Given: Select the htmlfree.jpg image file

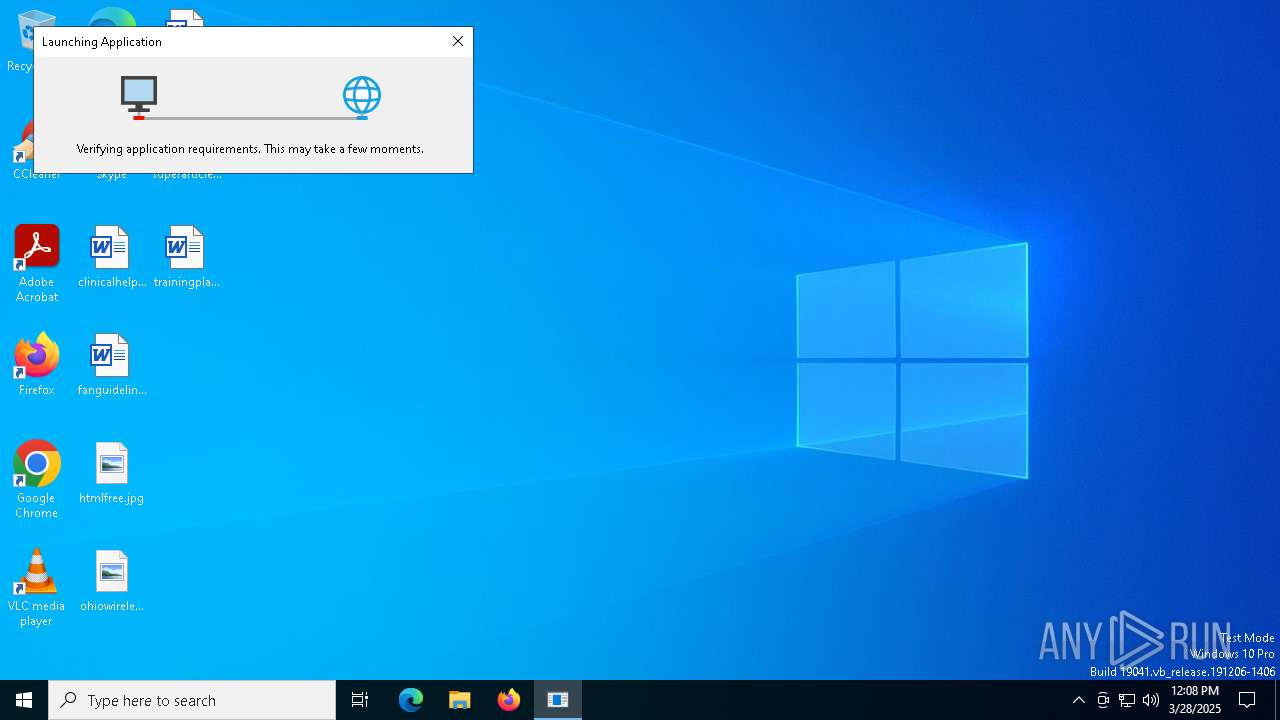Looking at the screenshot, I should click(112, 473).
